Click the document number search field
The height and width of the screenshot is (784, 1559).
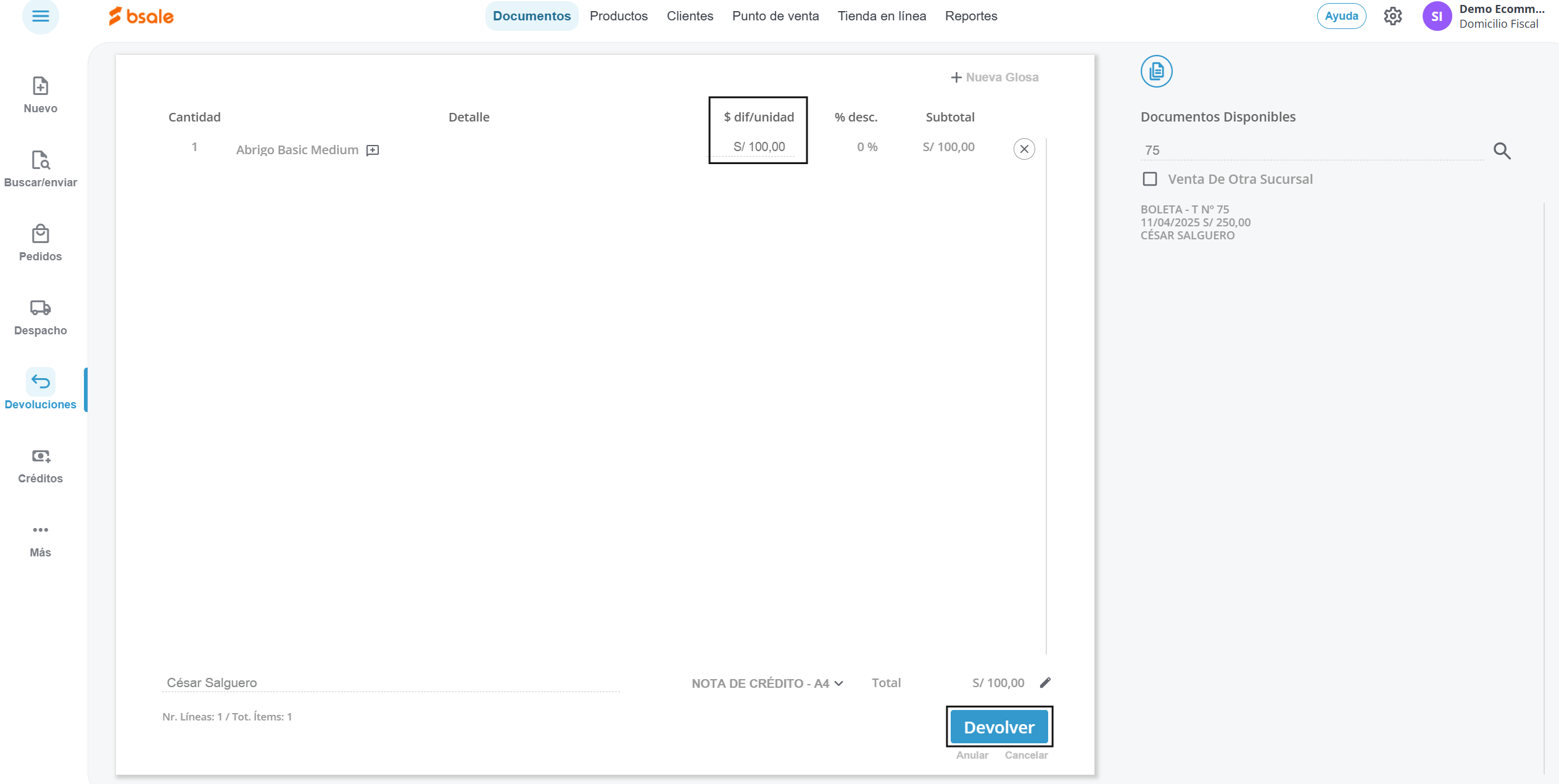(x=1311, y=151)
